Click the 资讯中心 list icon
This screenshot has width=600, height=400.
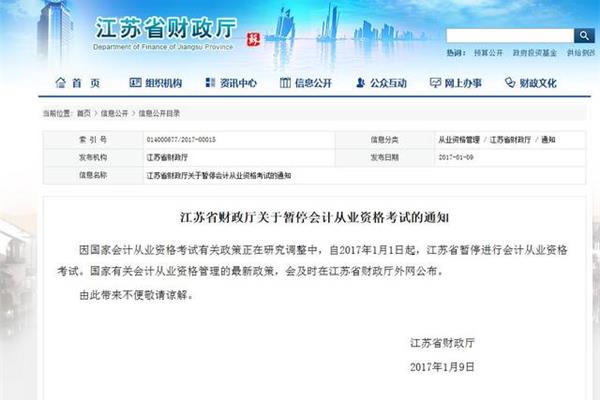pos(210,82)
